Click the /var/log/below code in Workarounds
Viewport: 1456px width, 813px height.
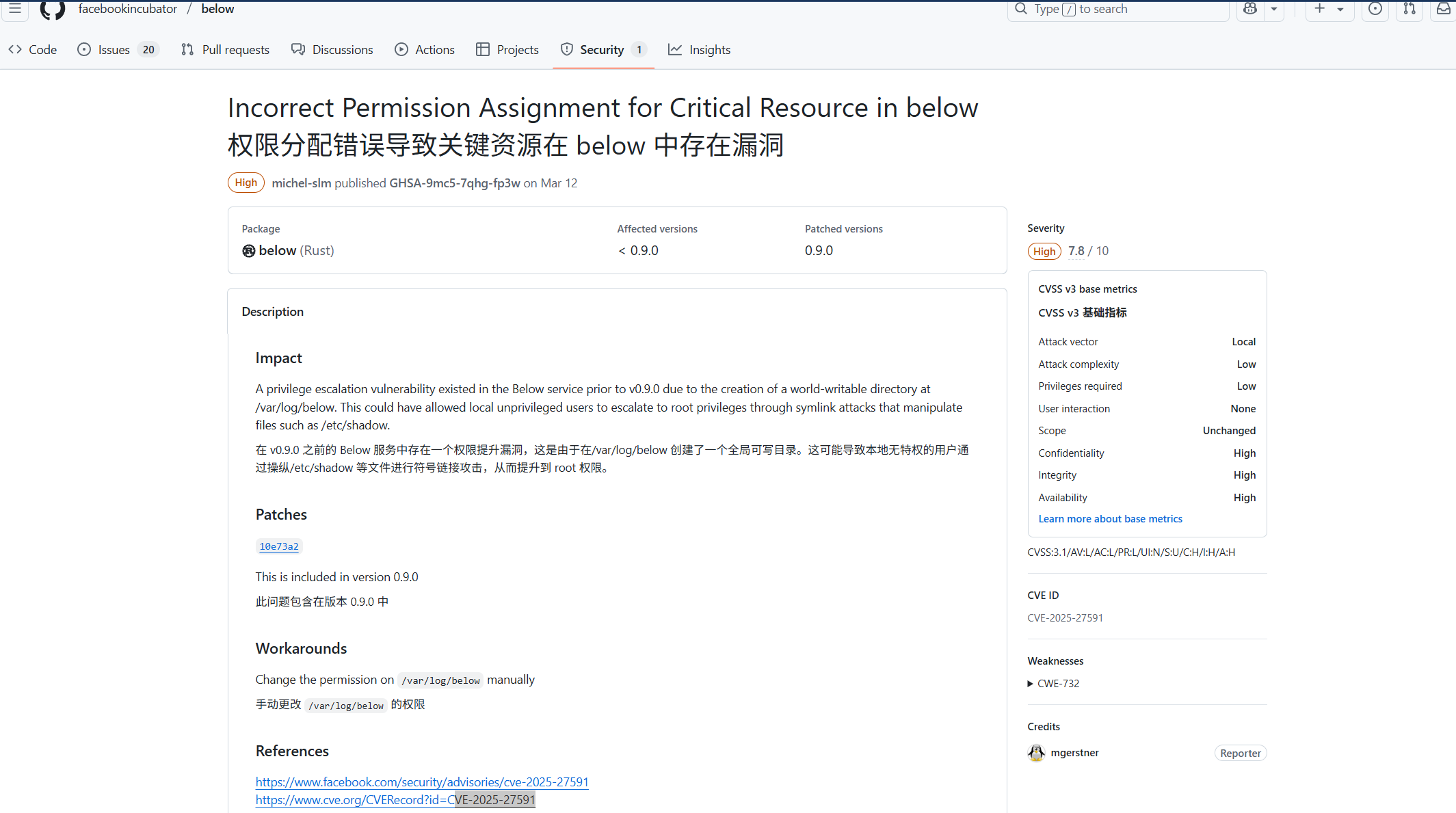[440, 680]
